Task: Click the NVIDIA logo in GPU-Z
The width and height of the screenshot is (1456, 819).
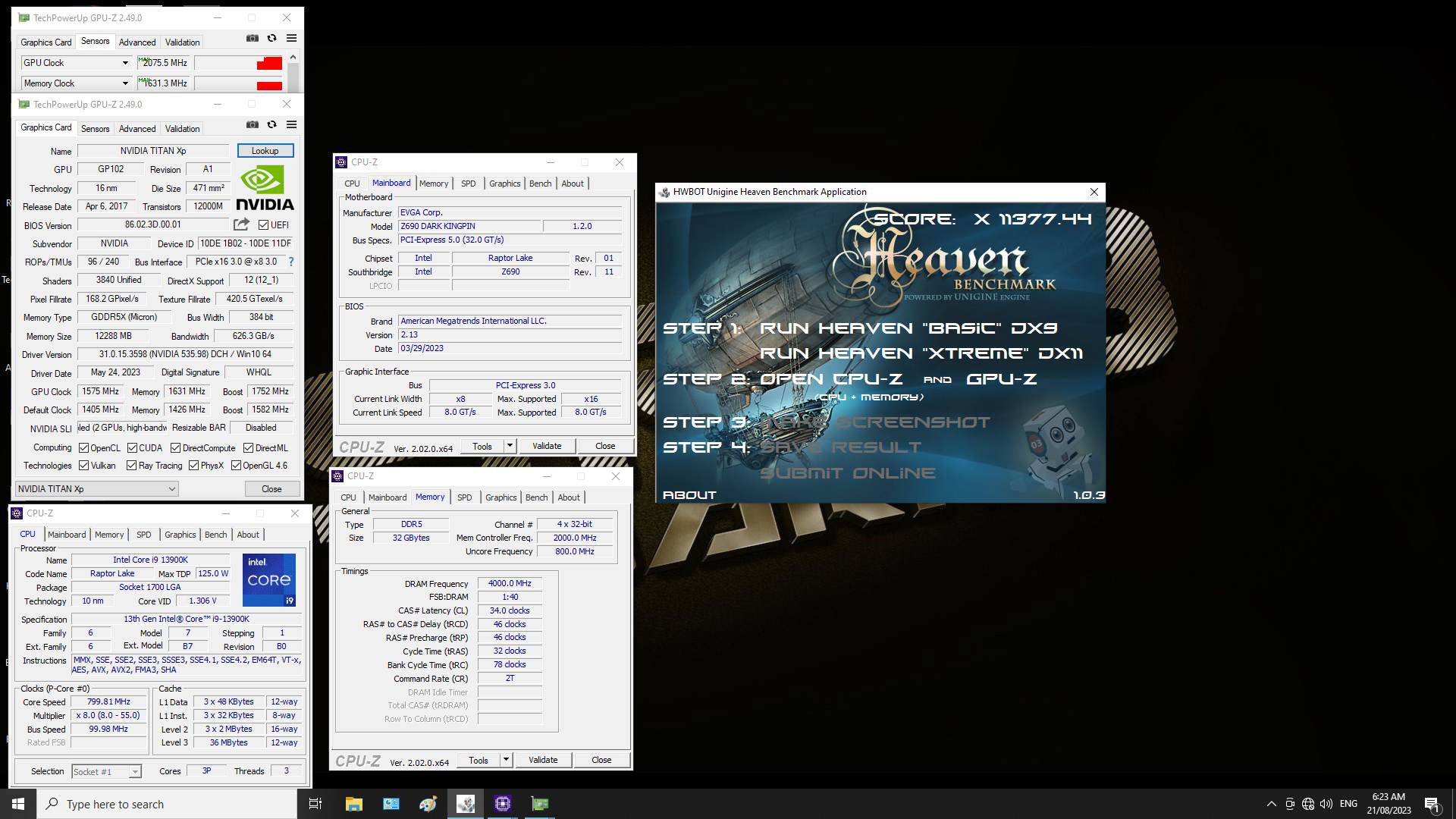Action: click(265, 188)
